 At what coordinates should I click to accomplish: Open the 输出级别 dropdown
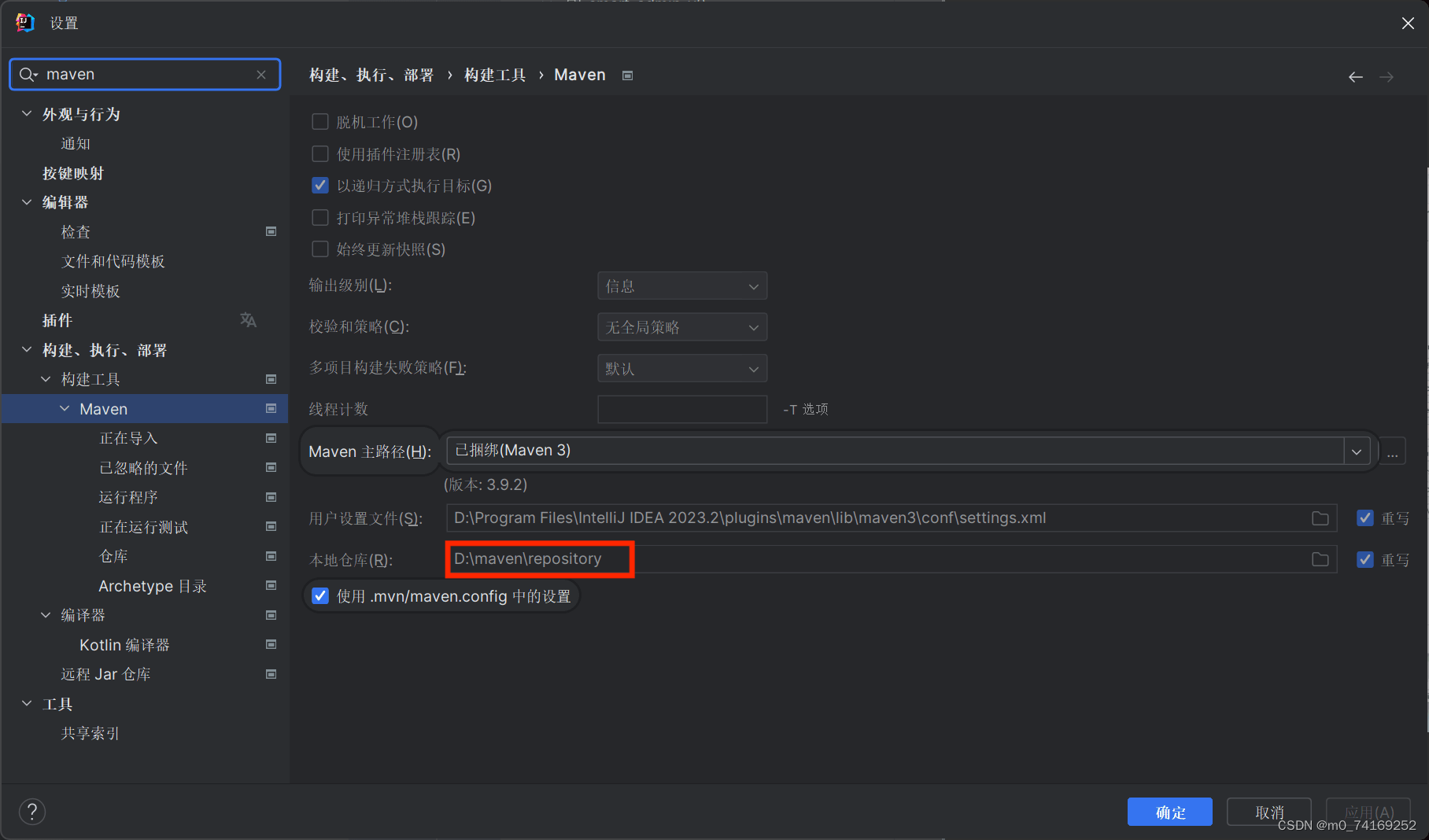[x=681, y=286]
